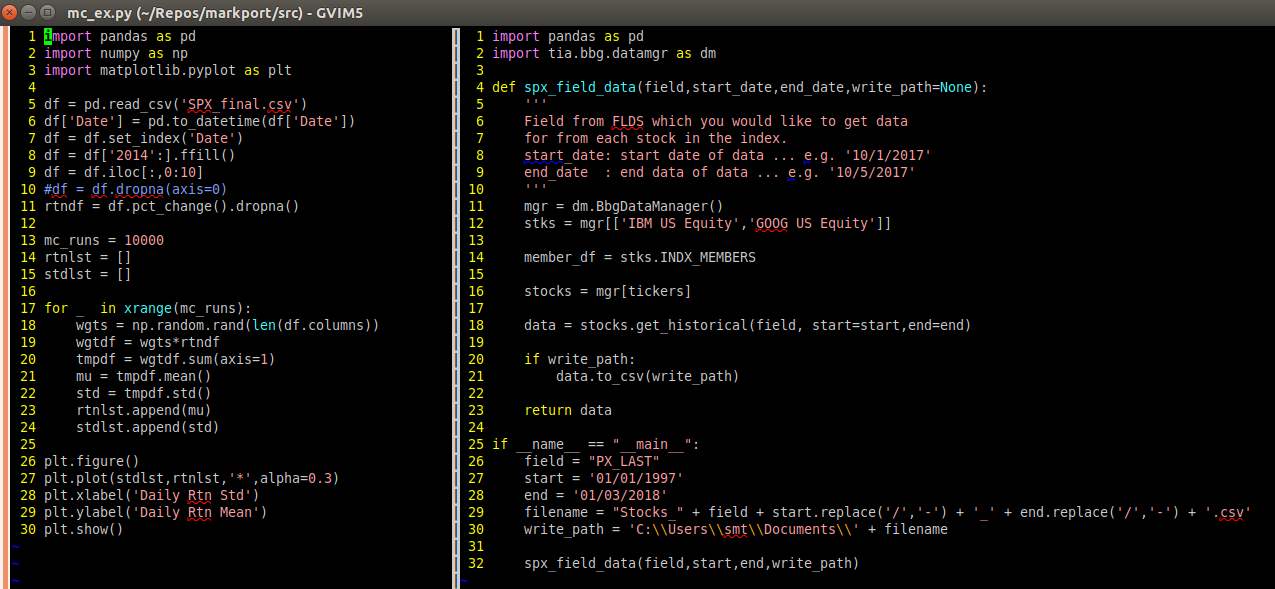Click the value '10000' in mc_runs assignment
The image size is (1275, 589).
pos(144,240)
